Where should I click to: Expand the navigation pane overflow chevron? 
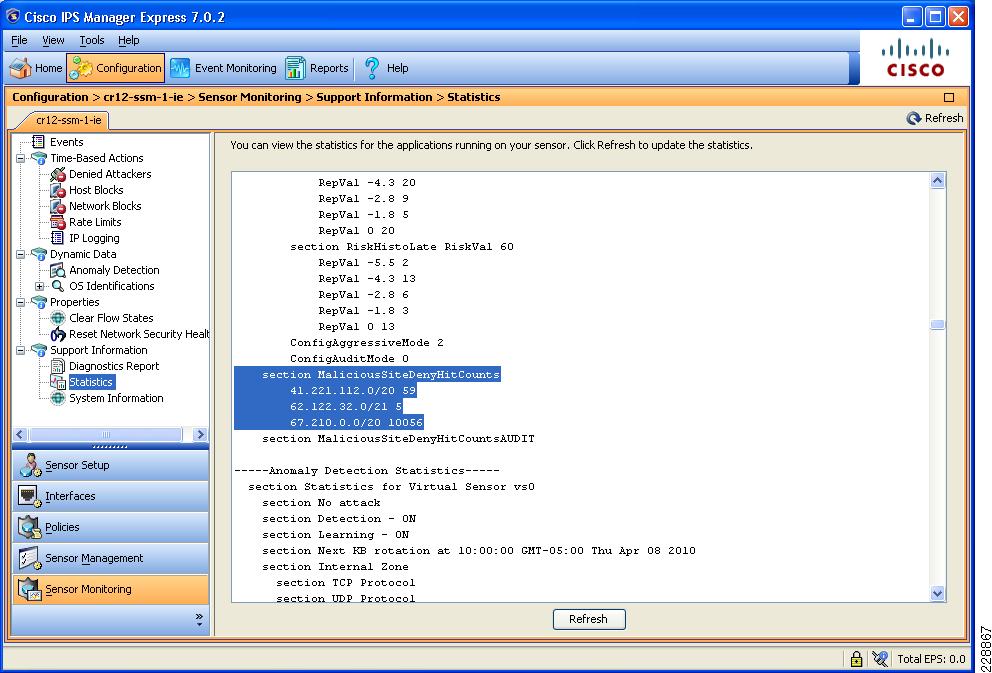click(199, 619)
